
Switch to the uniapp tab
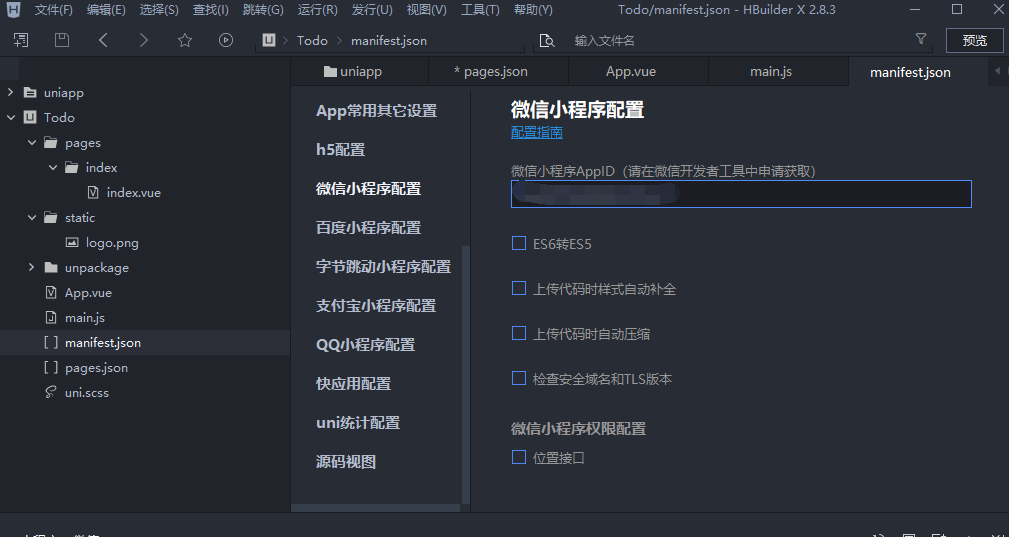[359, 71]
